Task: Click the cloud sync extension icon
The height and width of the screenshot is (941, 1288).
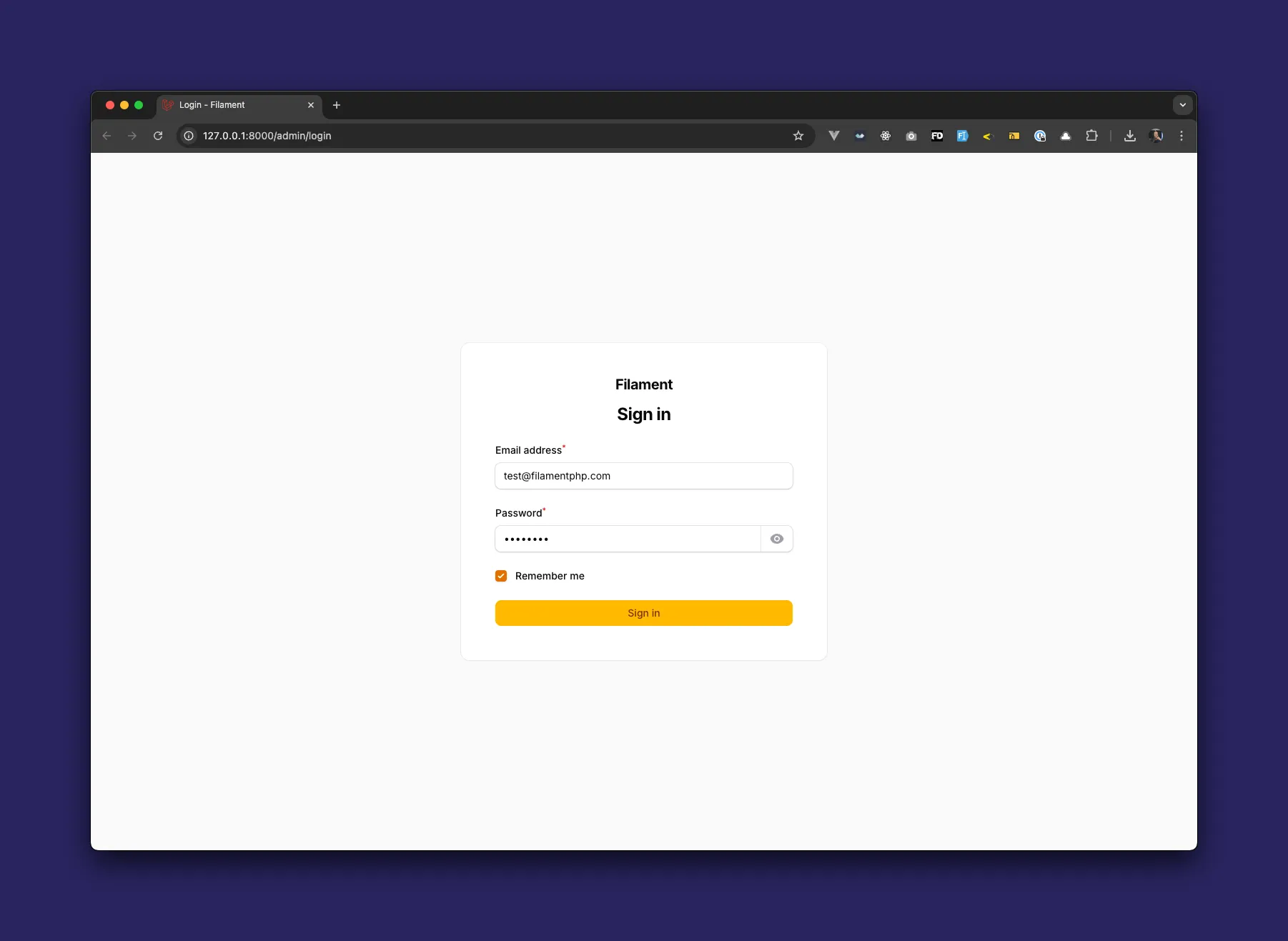Action: click(1066, 136)
